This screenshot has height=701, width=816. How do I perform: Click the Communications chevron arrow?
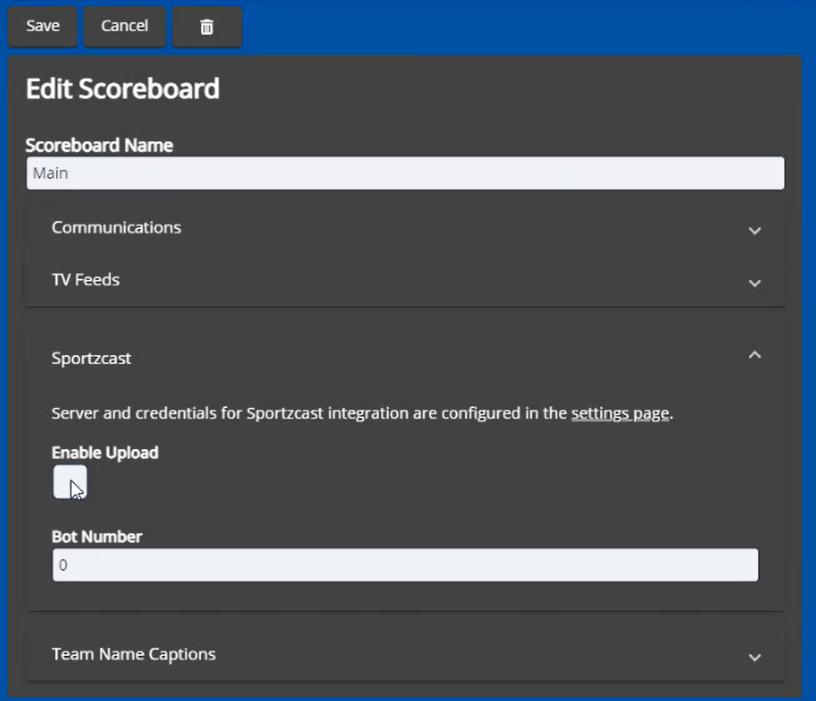click(x=756, y=230)
